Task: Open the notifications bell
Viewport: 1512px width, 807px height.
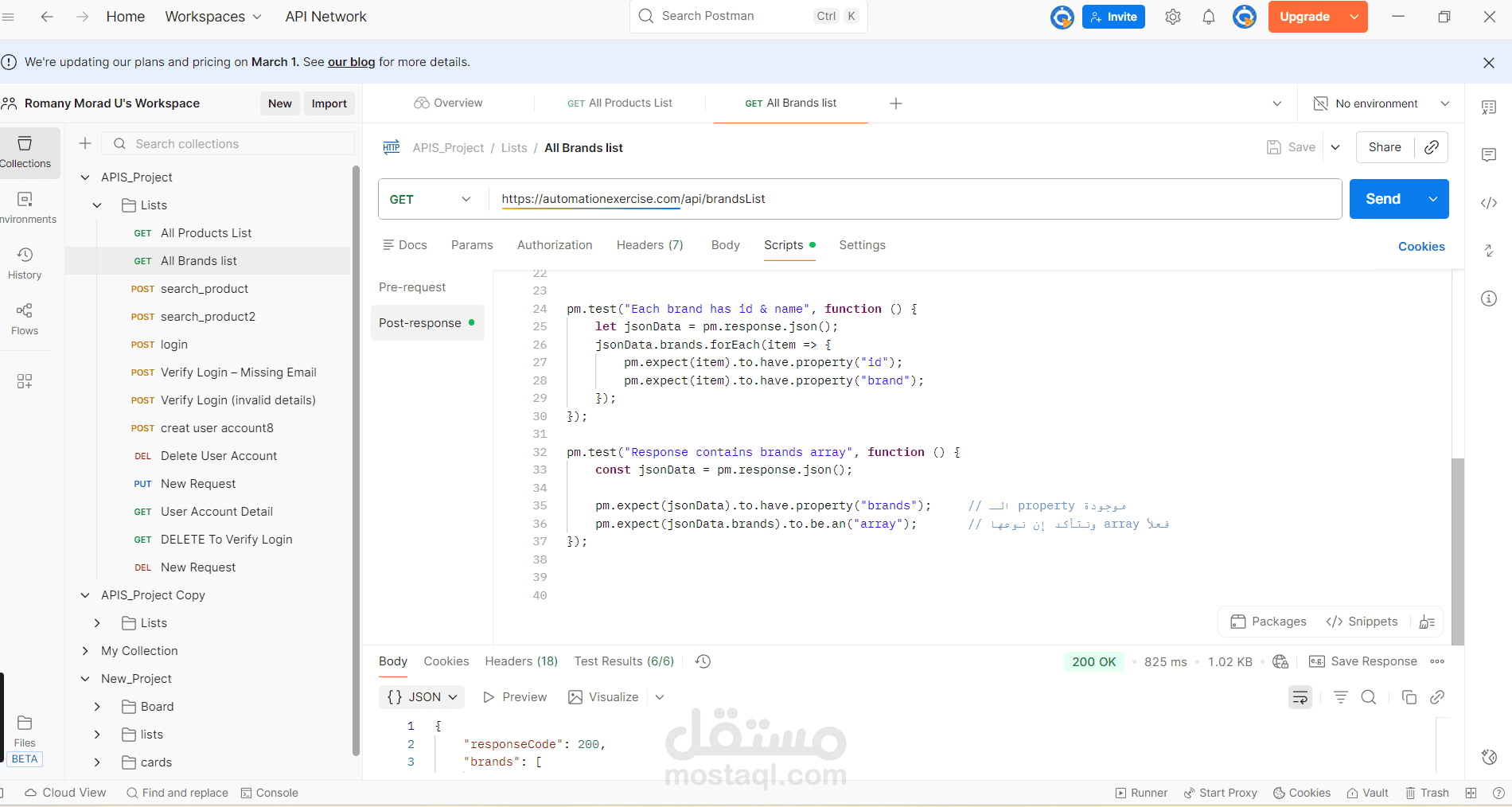Action: (x=1208, y=17)
